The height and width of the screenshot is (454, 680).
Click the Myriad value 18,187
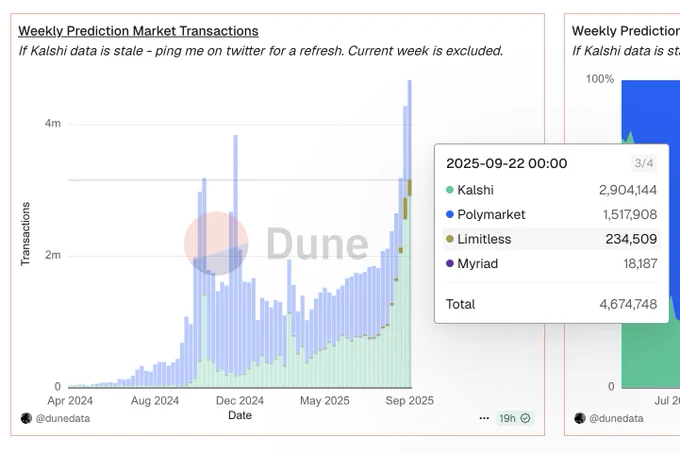click(x=640, y=263)
